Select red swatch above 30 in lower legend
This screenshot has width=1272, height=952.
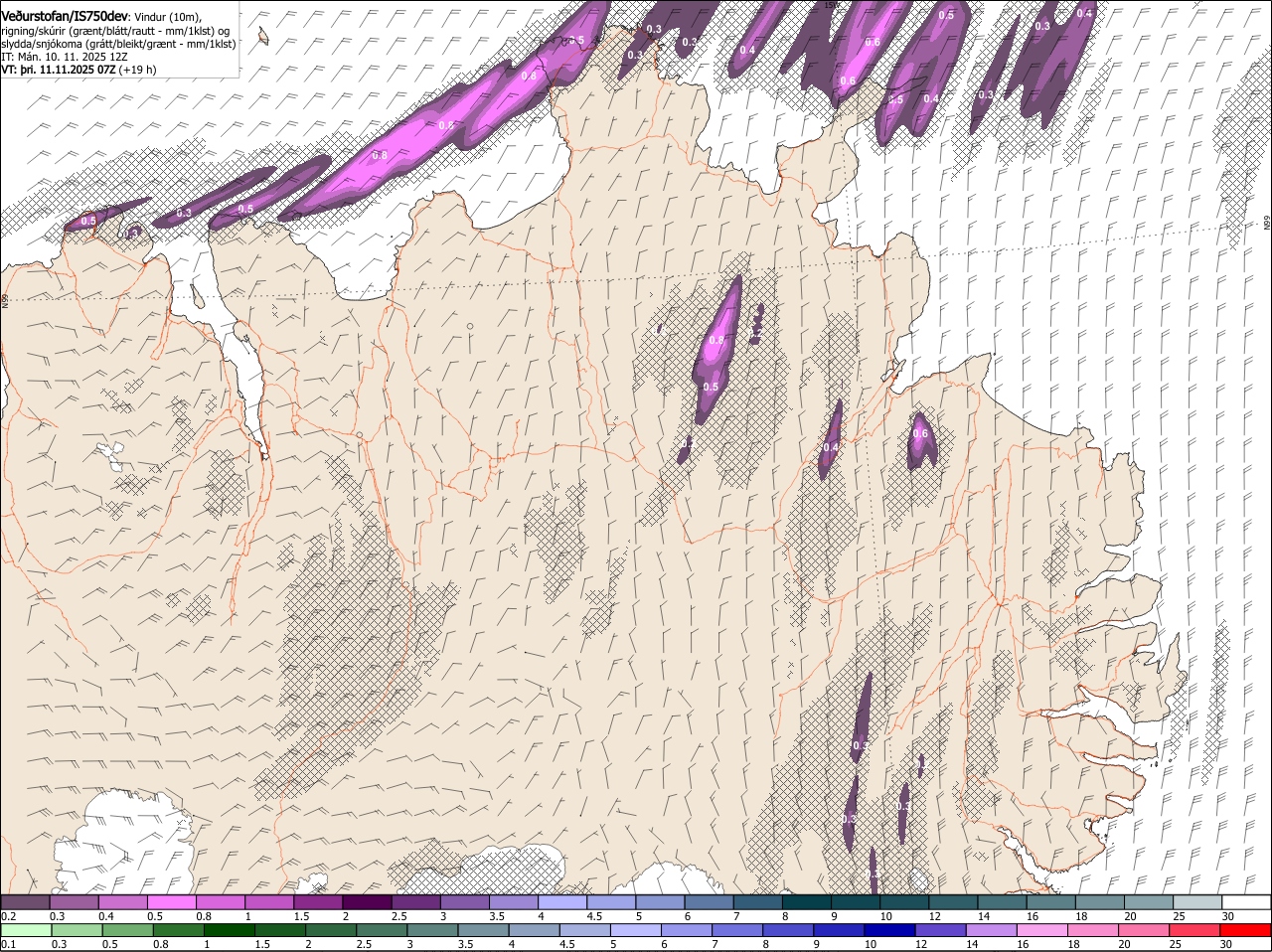[1246, 931]
